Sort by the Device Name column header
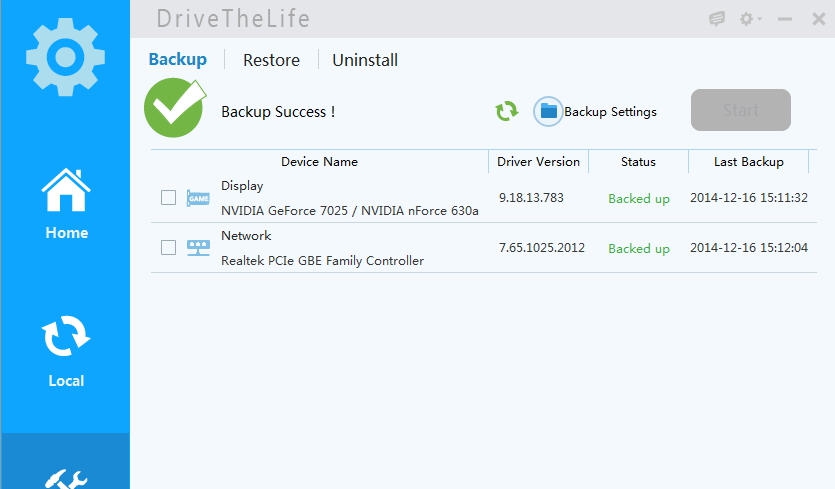This screenshot has height=489, width=835. 319,162
